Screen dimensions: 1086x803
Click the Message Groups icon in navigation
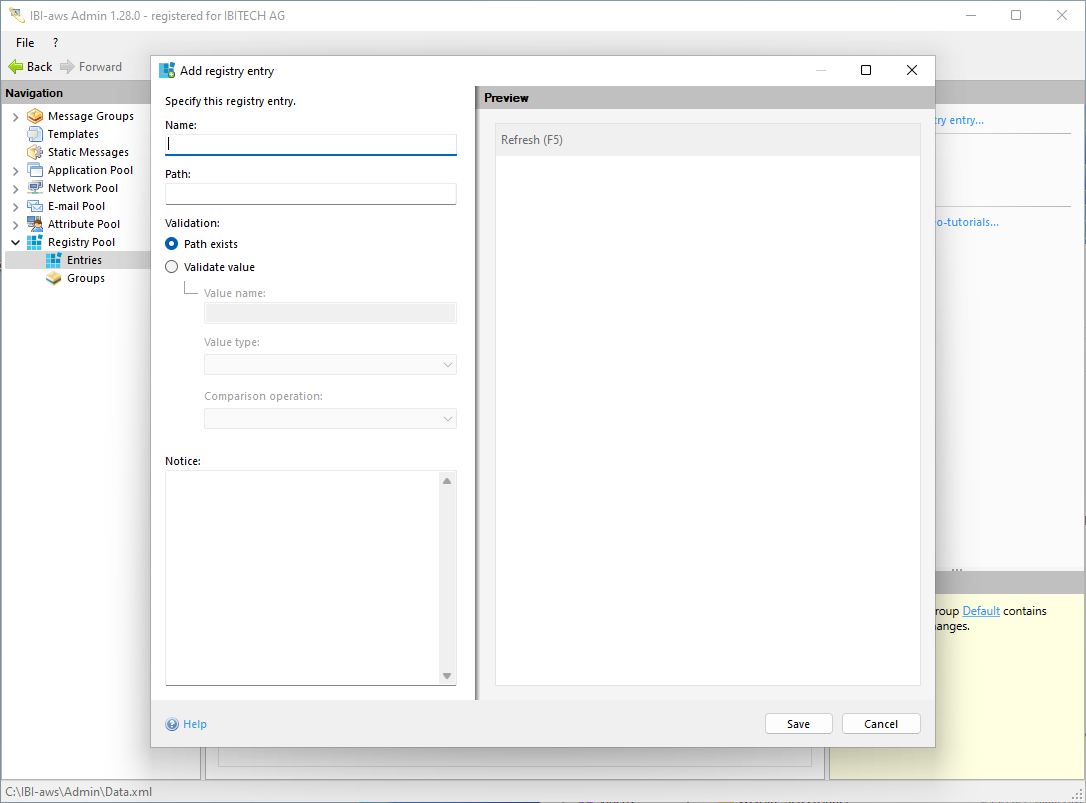pos(35,116)
